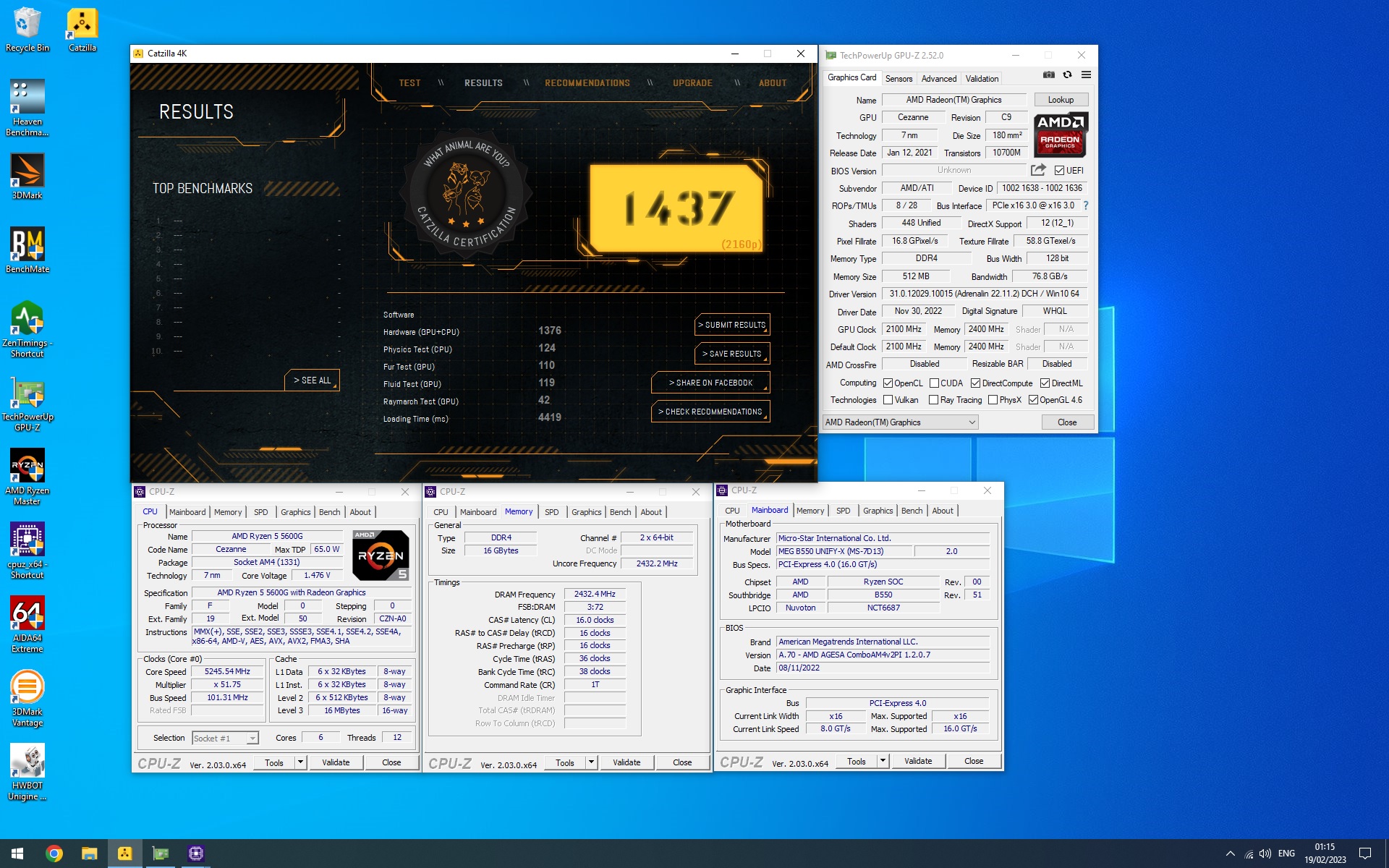Click SHARE ON FACEBOOK button
The image size is (1389, 868).
click(710, 383)
